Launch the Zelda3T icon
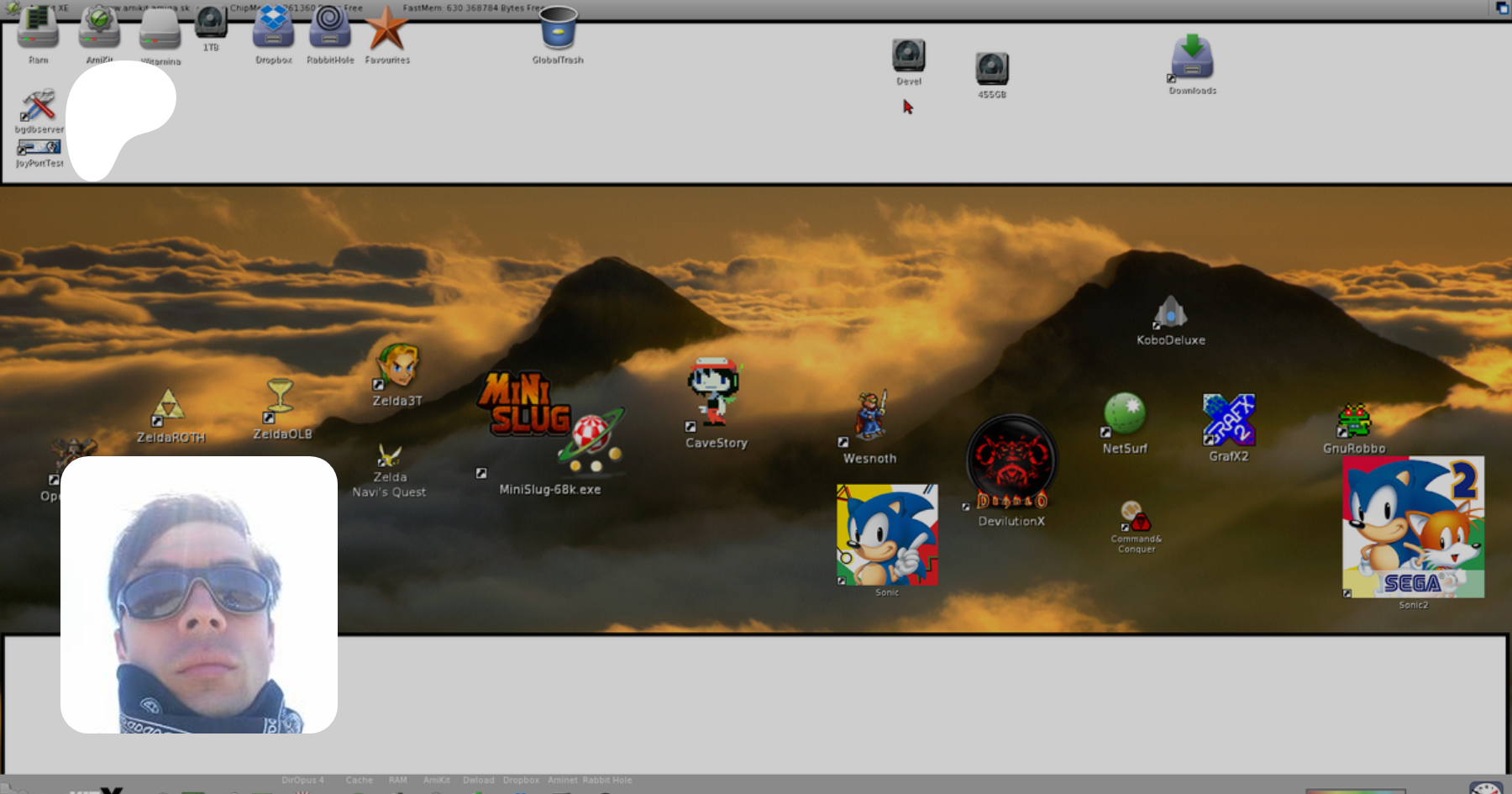The width and height of the screenshot is (1512, 794). point(397,365)
